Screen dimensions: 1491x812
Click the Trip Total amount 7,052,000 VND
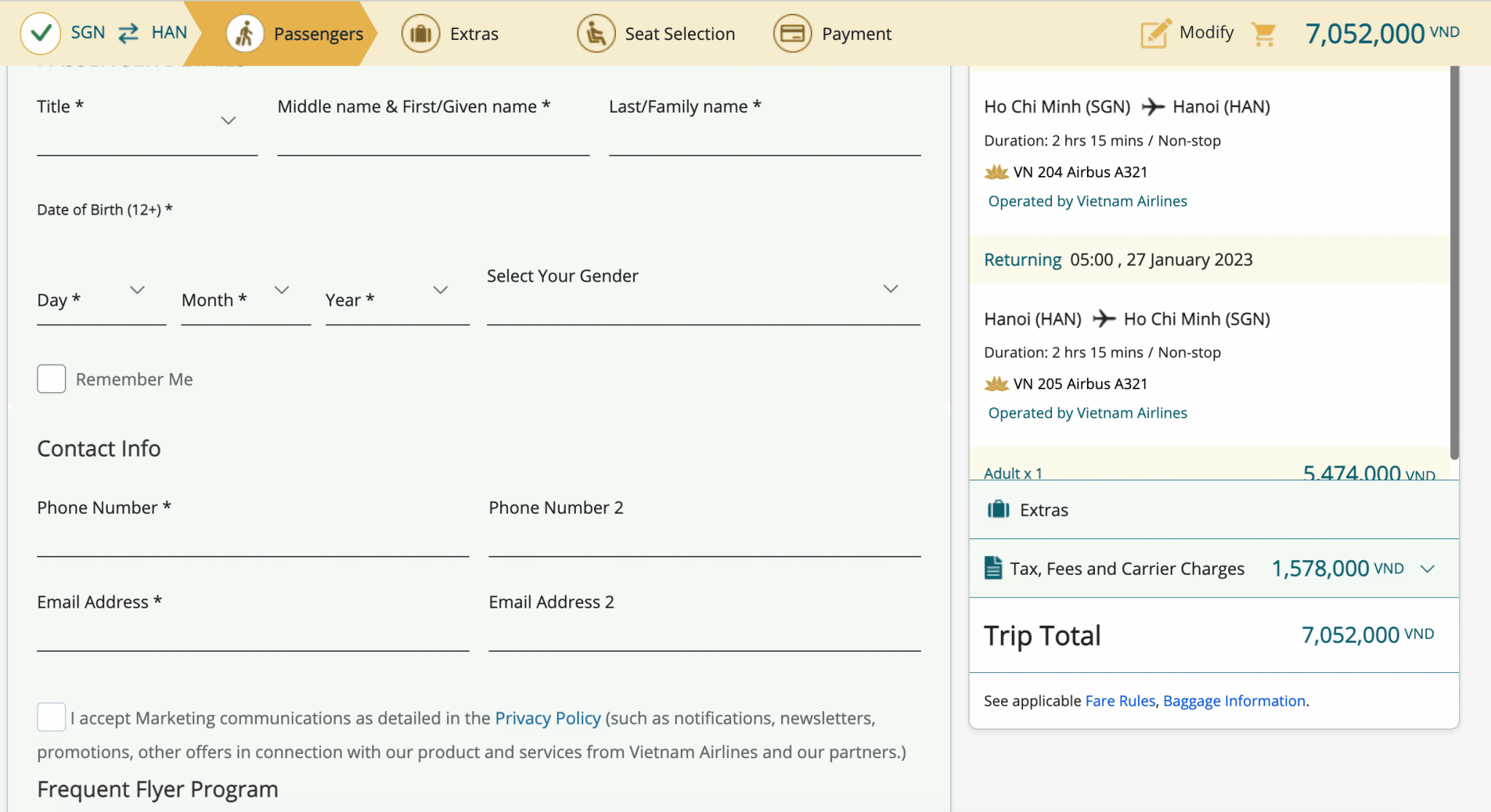click(1367, 634)
